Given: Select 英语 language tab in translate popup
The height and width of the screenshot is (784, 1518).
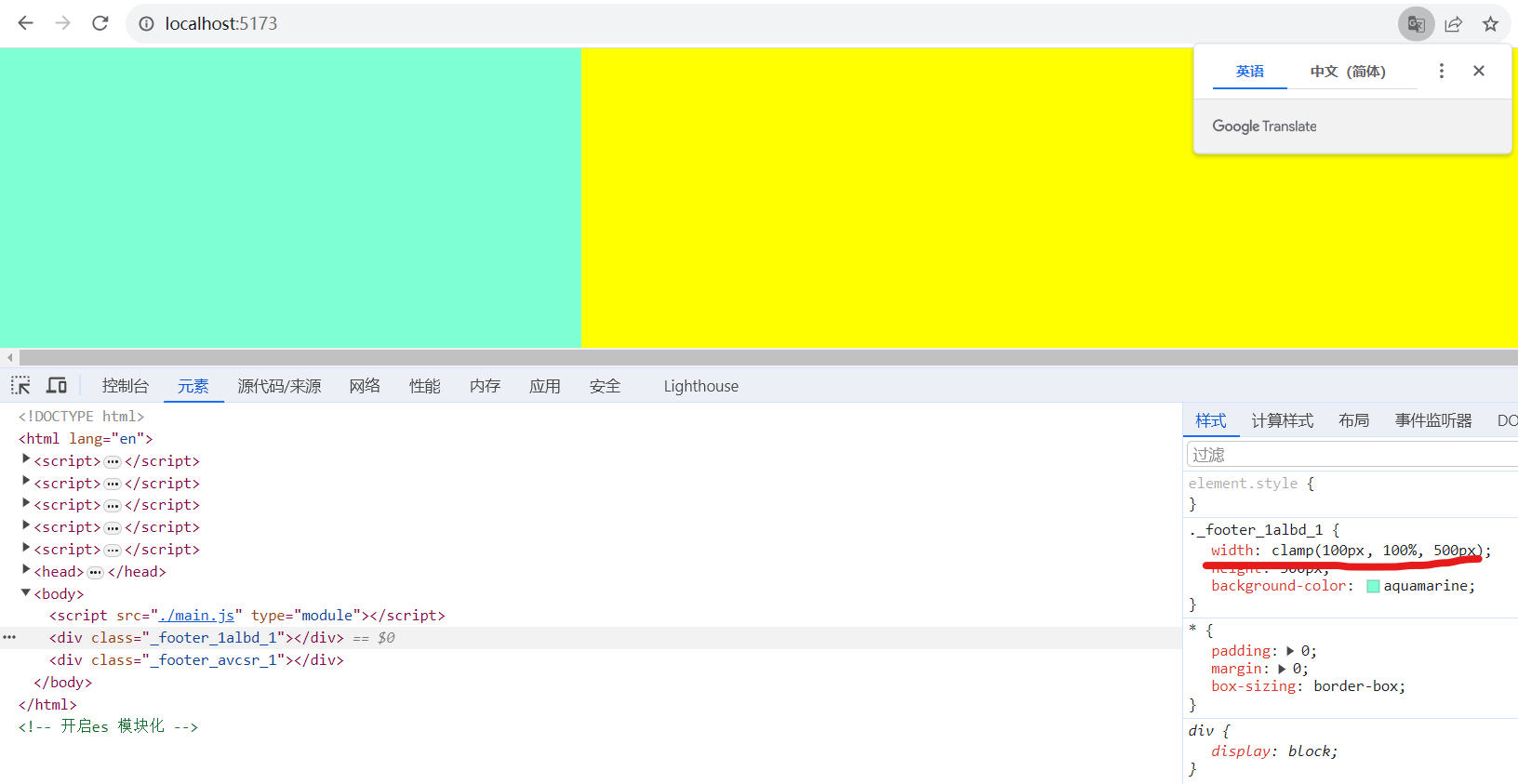Looking at the screenshot, I should 1250,72.
